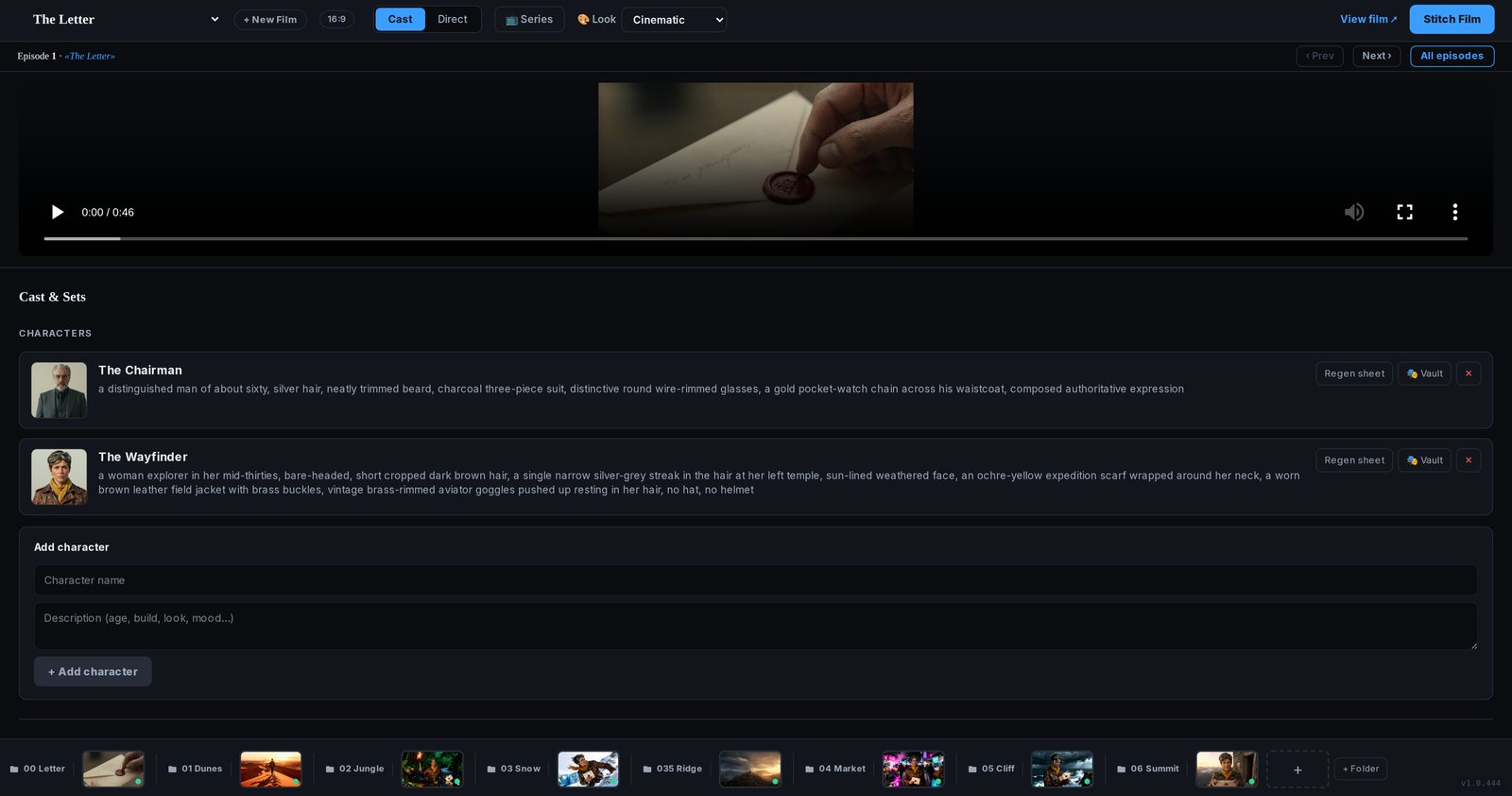
Task: Enter fullscreen video mode
Action: [x=1405, y=212]
